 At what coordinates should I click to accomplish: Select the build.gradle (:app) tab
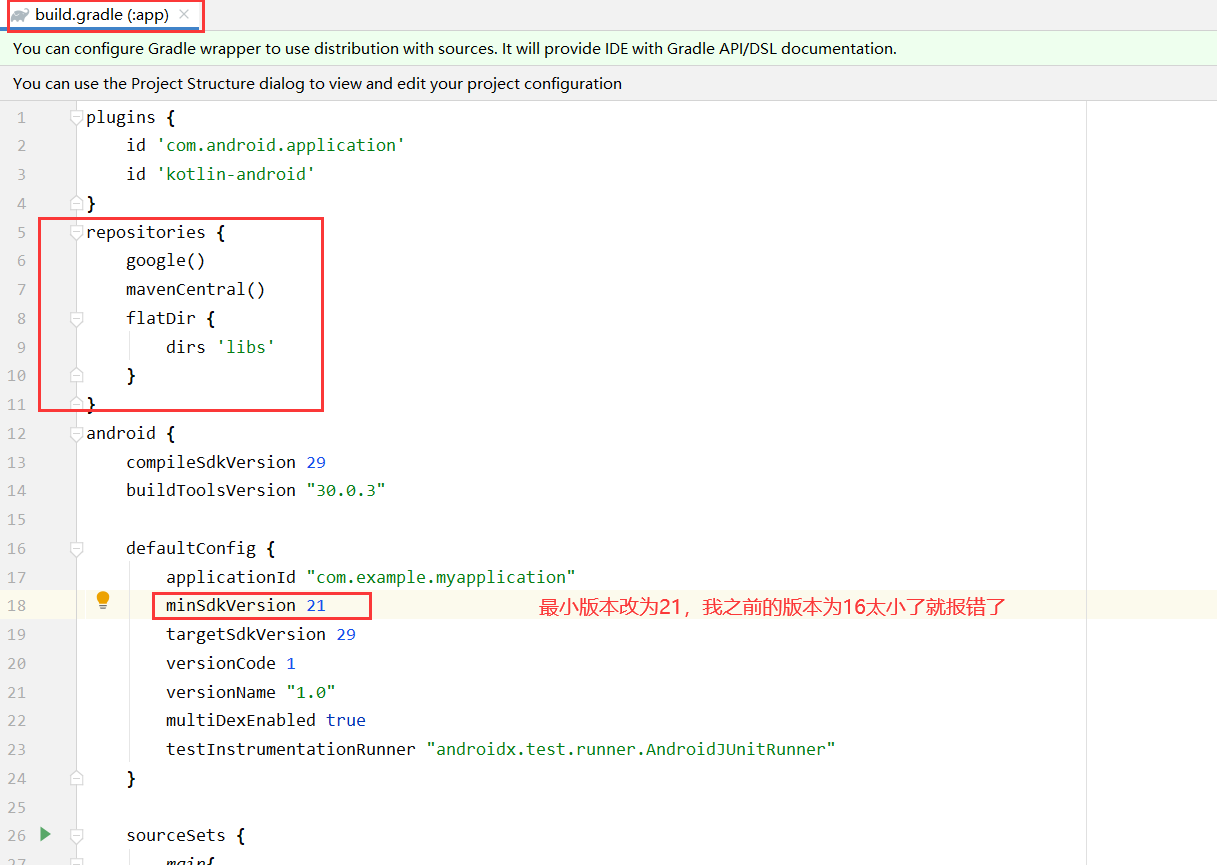click(x=101, y=15)
